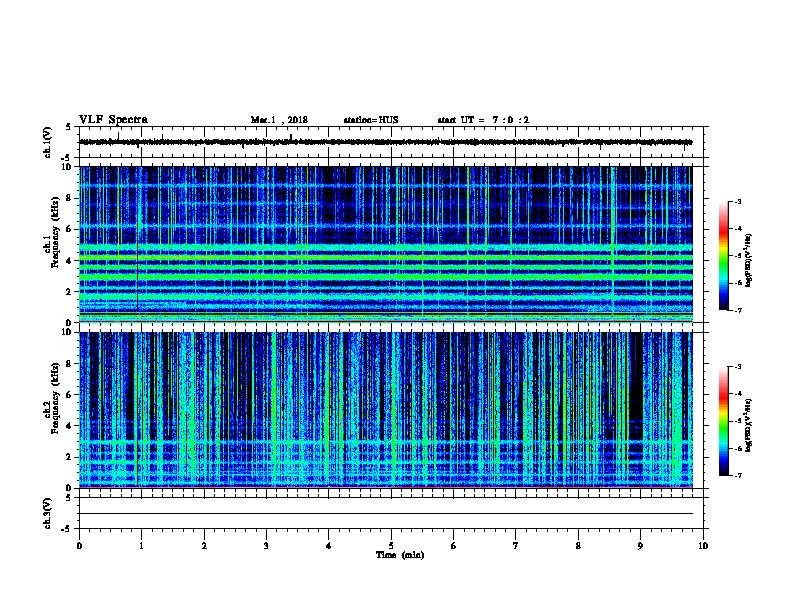Click the "VLF Spectra" plot title
This screenshot has width=792, height=612.
[113, 120]
